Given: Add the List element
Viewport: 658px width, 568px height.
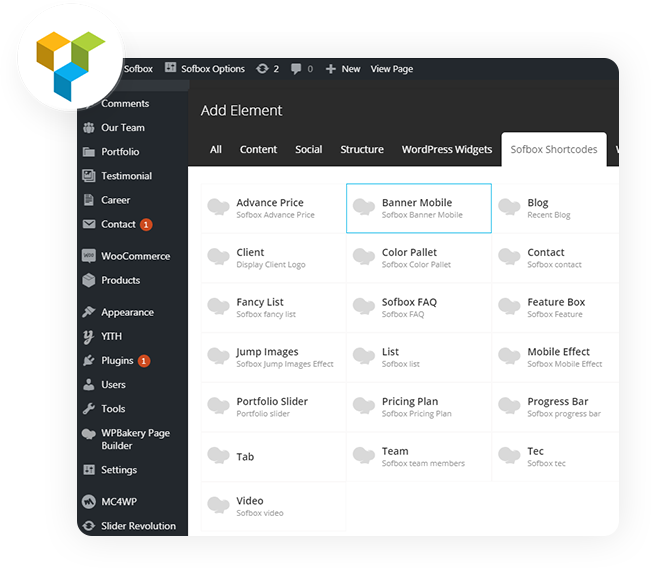Looking at the screenshot, I should point(419,357).
